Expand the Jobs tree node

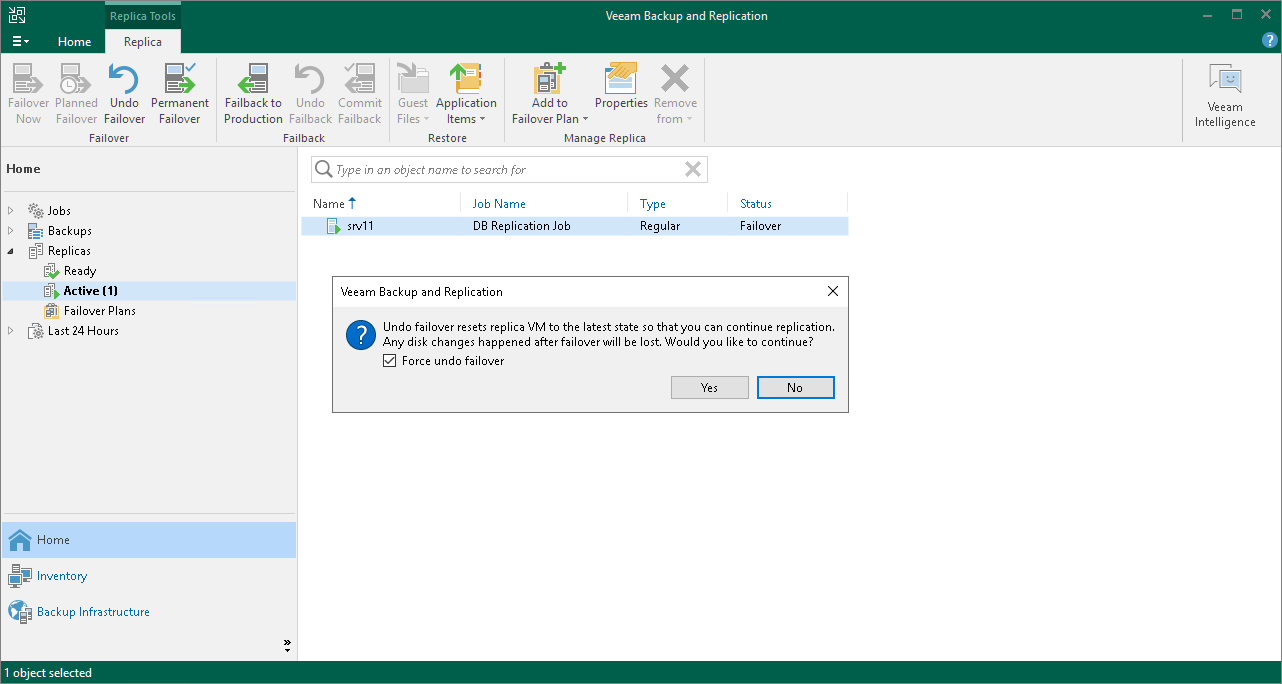(x=11, y=211)
